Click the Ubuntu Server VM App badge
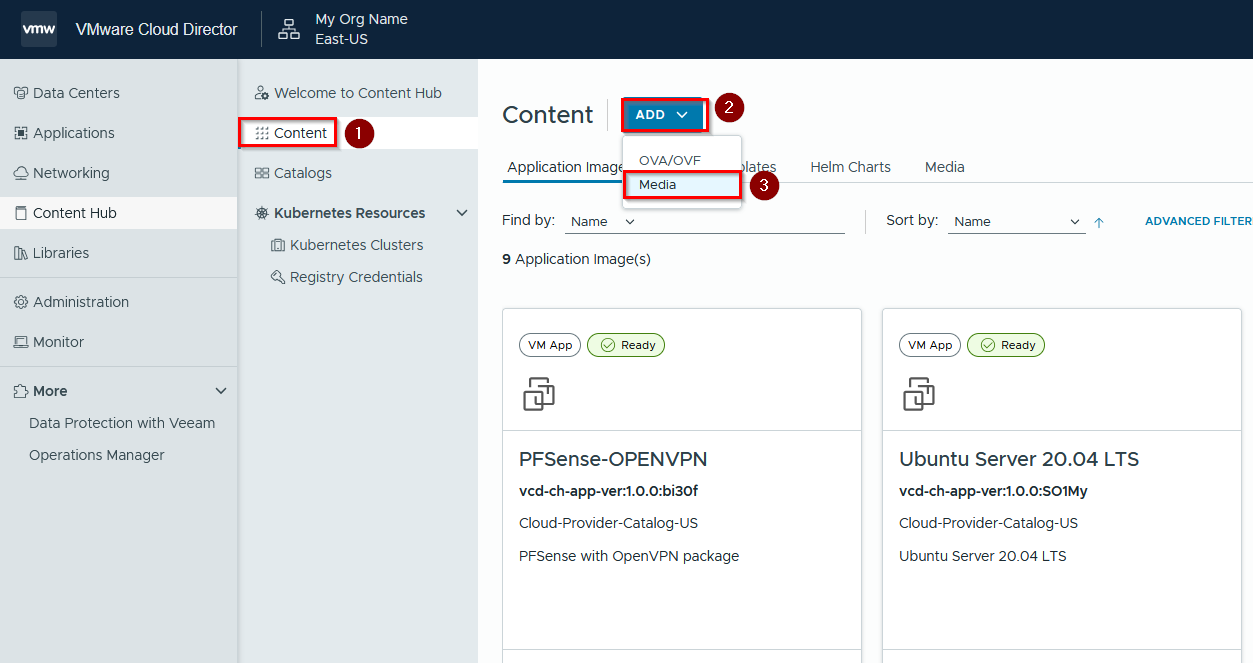Screen dimensions: 1253x663 pyautogui.click(x=930, y=345)
